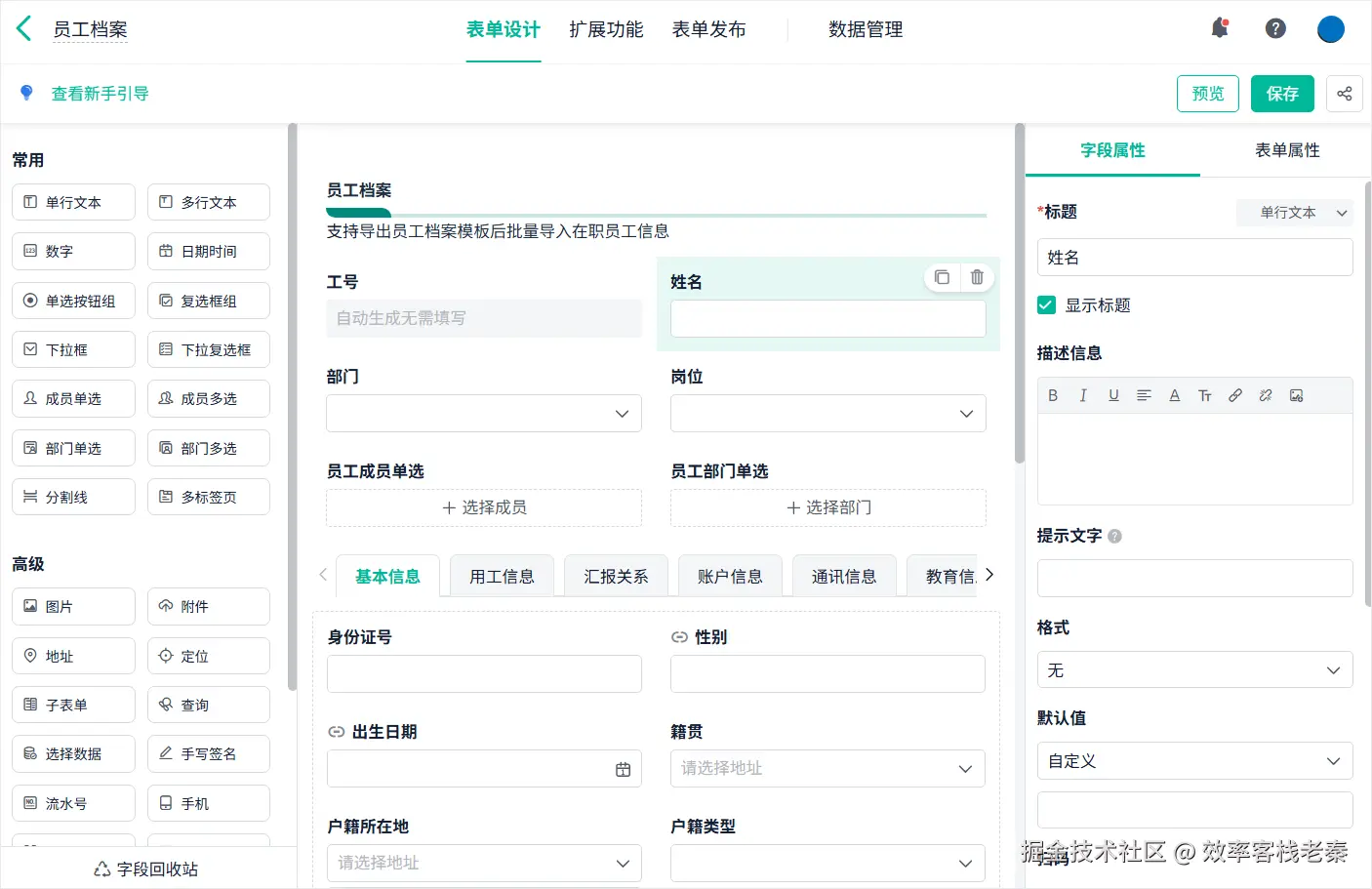Open the 查看新手引导 link

point(100,94)
